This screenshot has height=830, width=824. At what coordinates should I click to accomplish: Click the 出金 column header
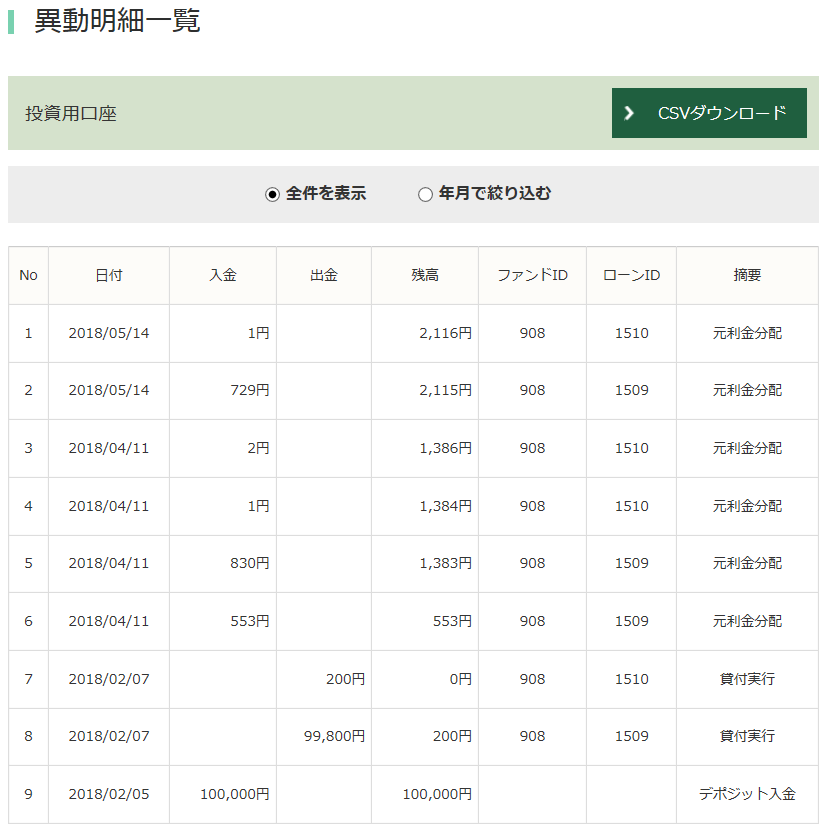point(324,275)
